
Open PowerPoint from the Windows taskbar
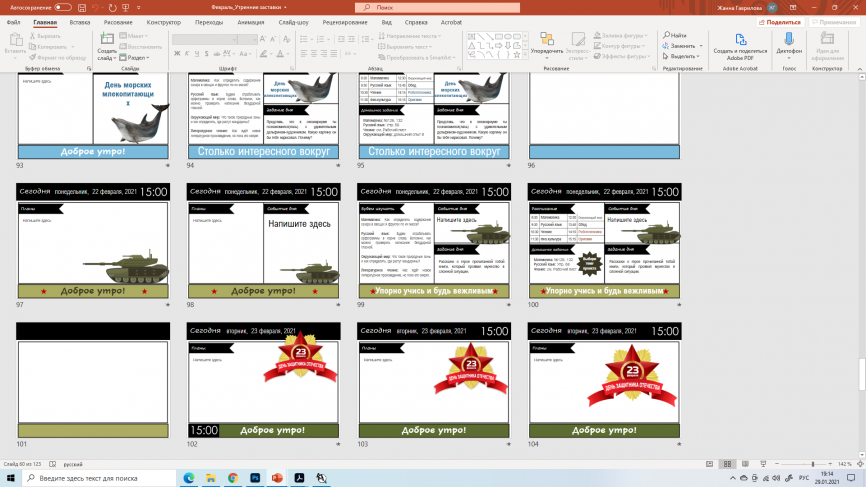(x=277, y=479)
